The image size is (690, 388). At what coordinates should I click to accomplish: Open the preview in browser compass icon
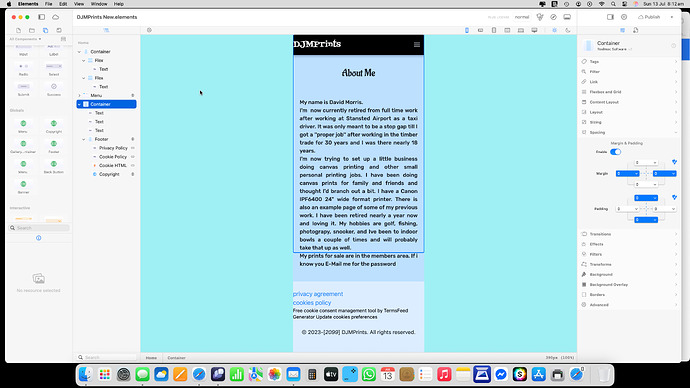554,17
